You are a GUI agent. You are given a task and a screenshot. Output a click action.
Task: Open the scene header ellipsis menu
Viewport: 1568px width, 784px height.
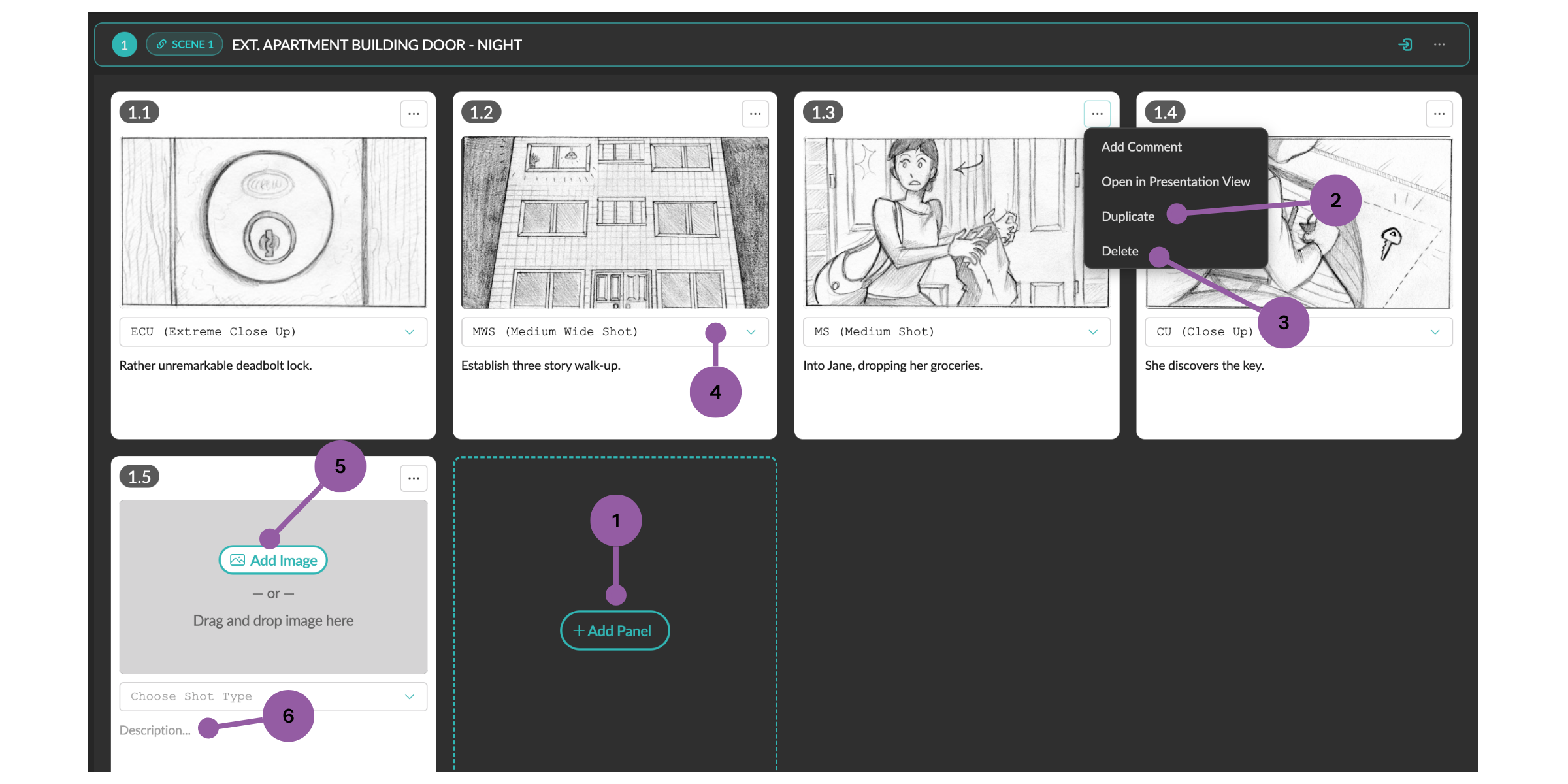tap(1439, 44)
